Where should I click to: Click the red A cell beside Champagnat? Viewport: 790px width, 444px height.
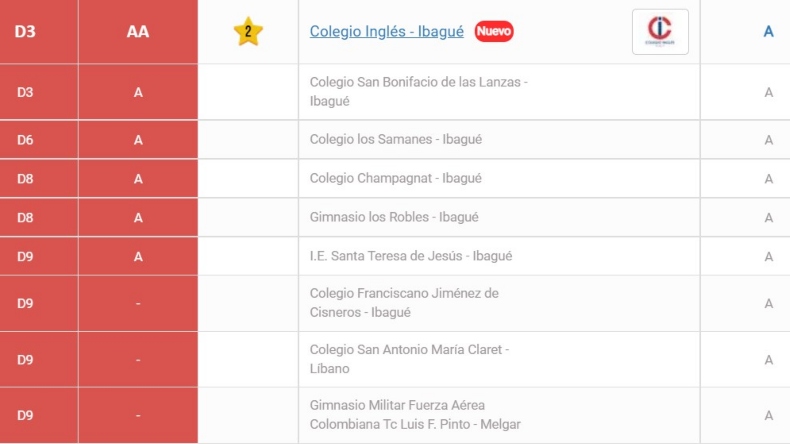click(x=138, y=179)
